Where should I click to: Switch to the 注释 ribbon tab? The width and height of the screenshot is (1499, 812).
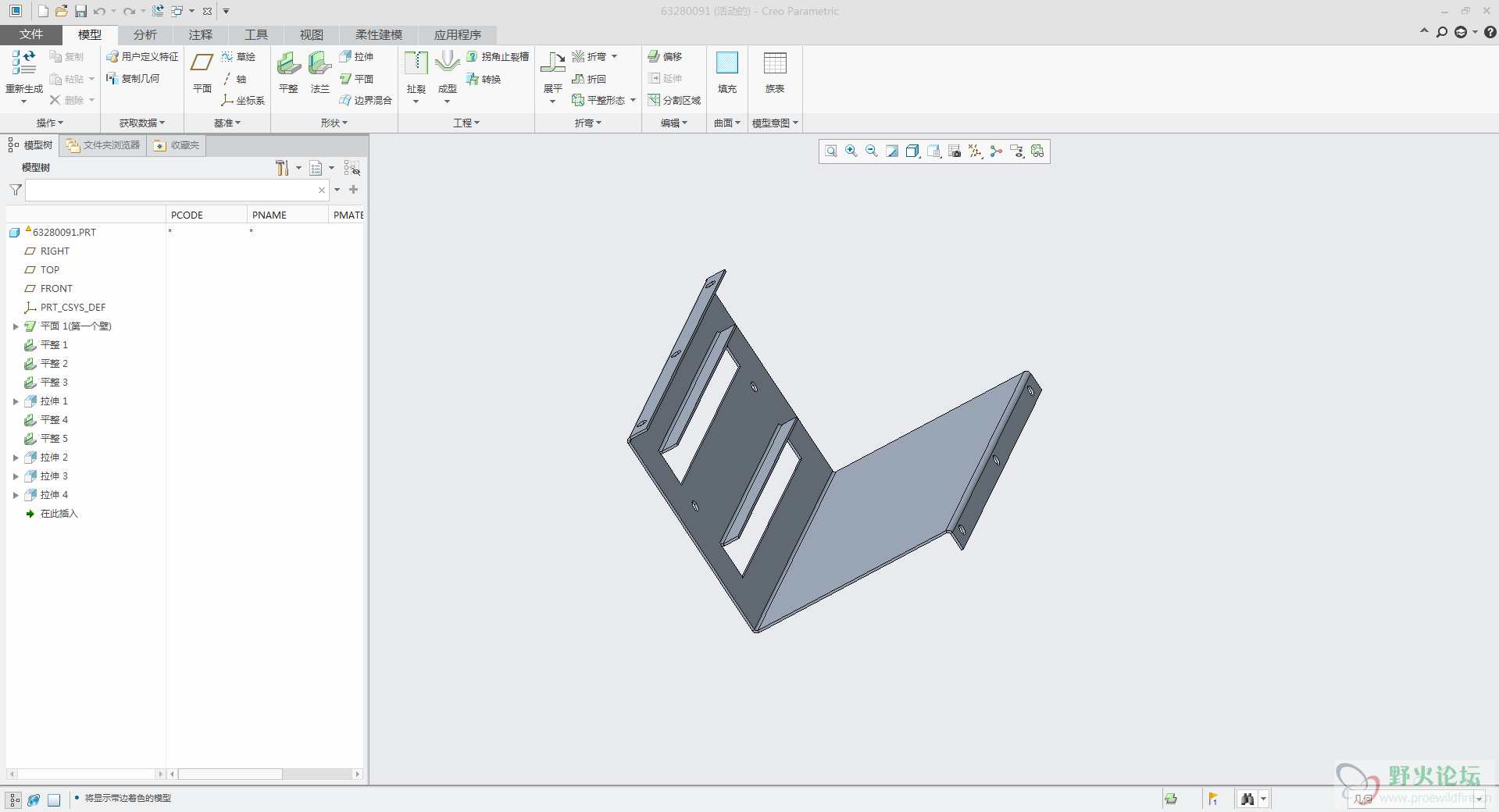click(x=201, y=34)
